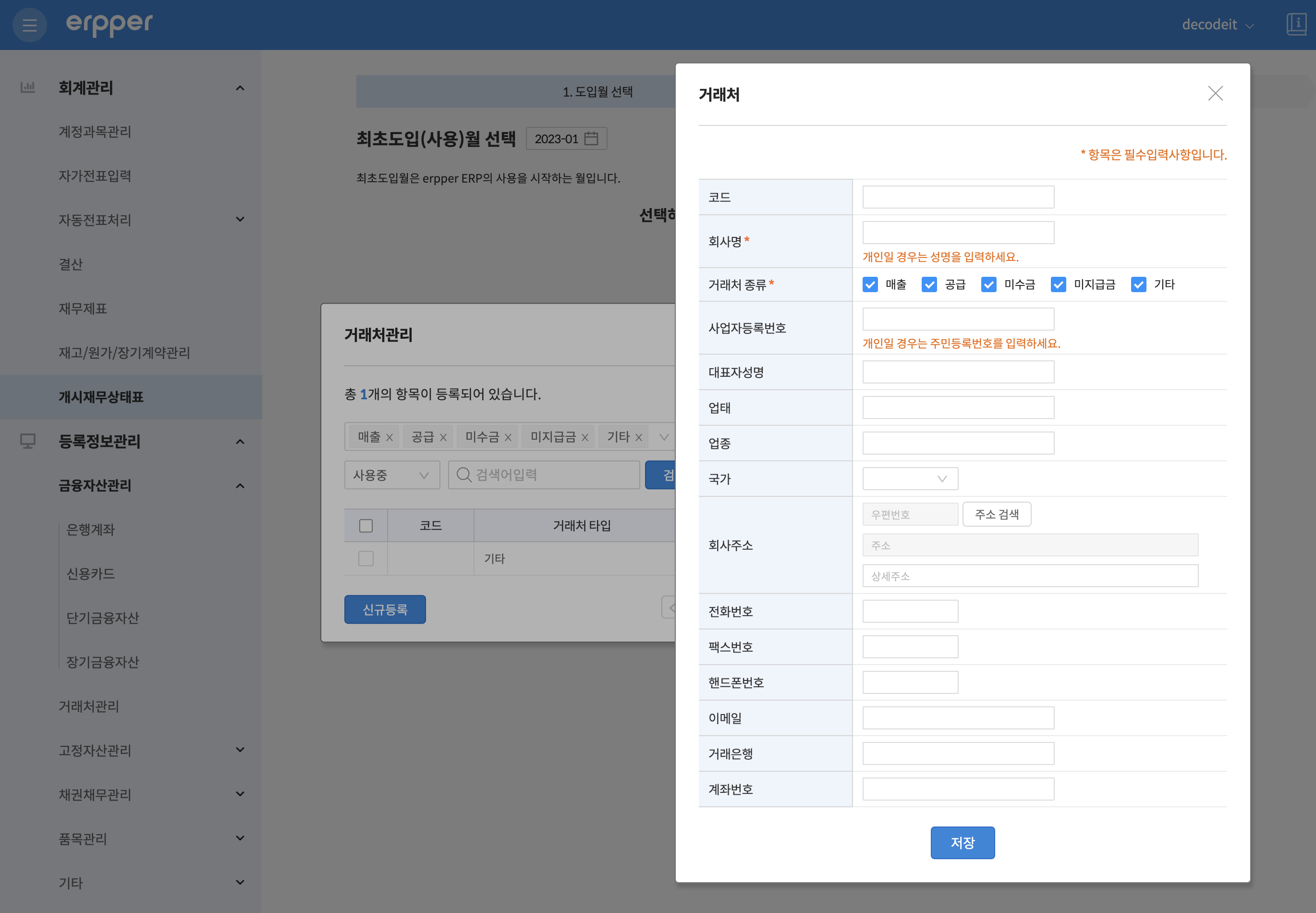
Task: Click the 주소 검색 button
Action: [997, 514]
